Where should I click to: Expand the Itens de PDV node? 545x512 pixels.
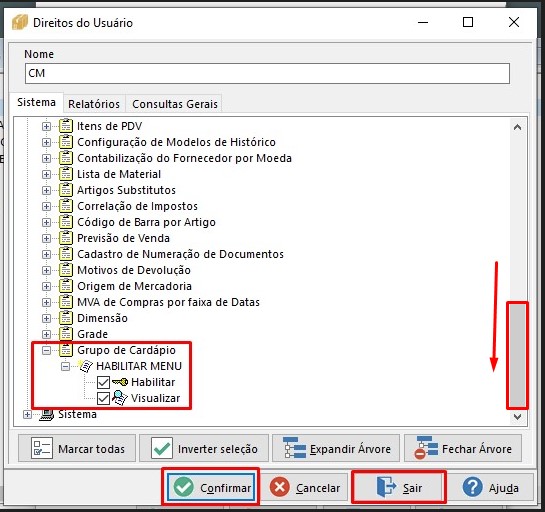point(46,126)
